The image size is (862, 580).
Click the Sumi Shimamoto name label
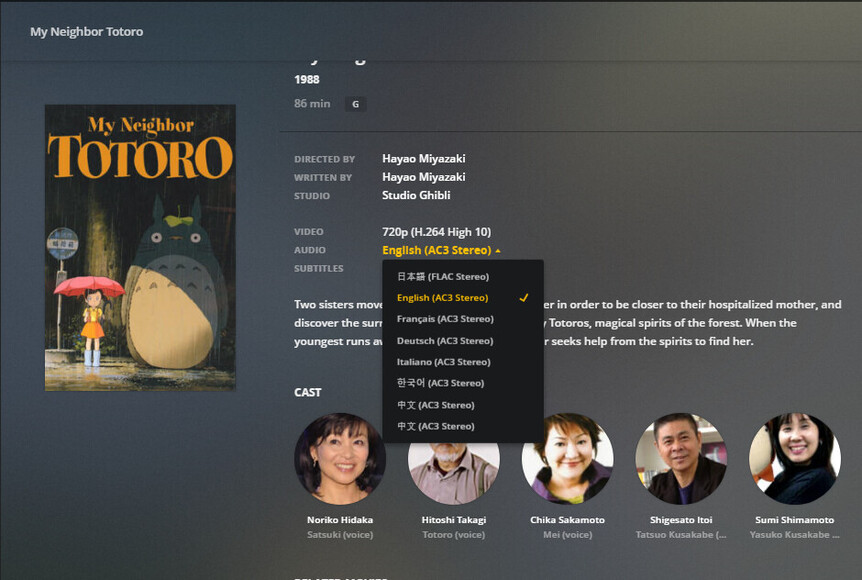click(795, 520)
